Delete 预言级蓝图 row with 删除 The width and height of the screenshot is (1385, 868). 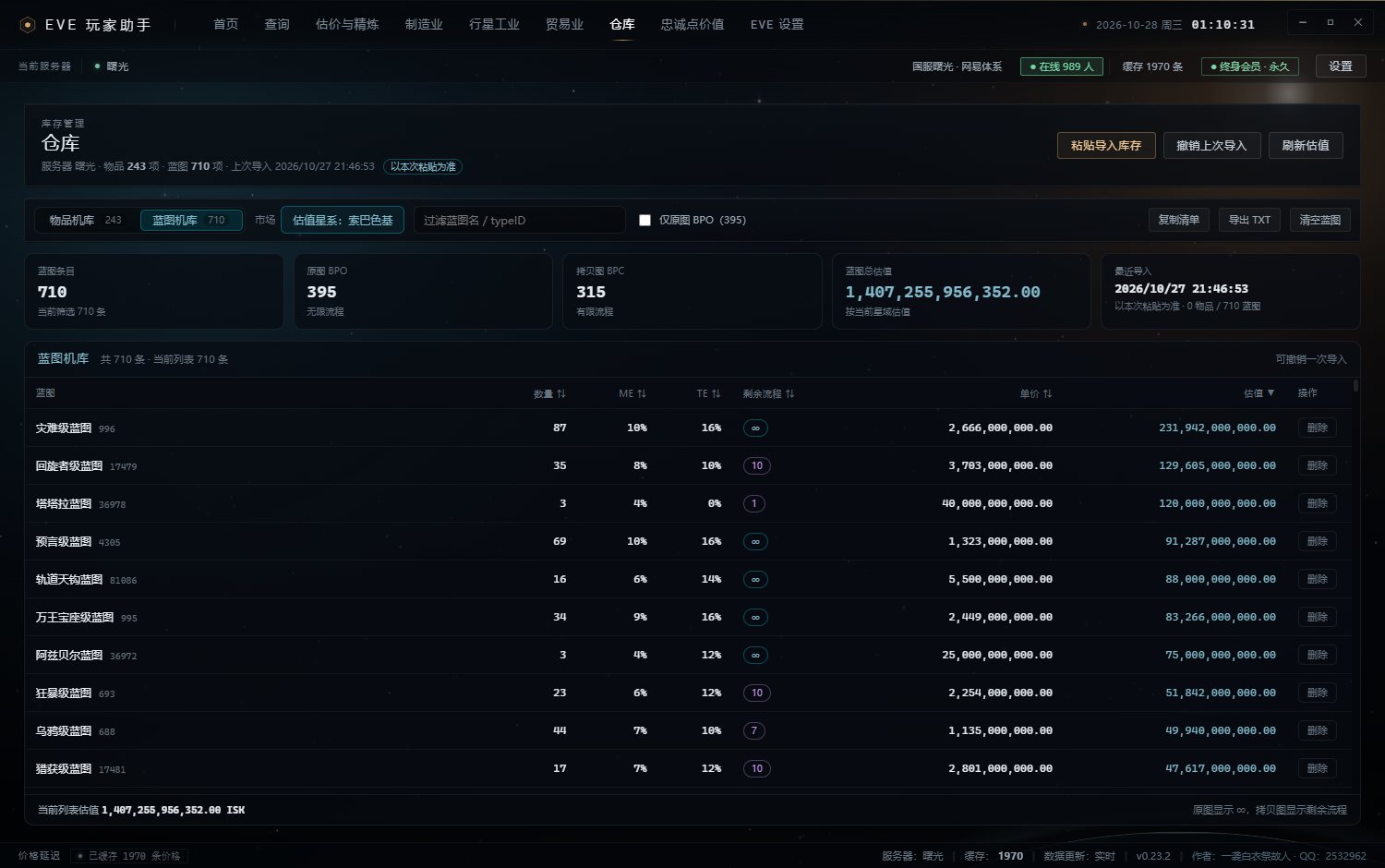pos(1317,541)
